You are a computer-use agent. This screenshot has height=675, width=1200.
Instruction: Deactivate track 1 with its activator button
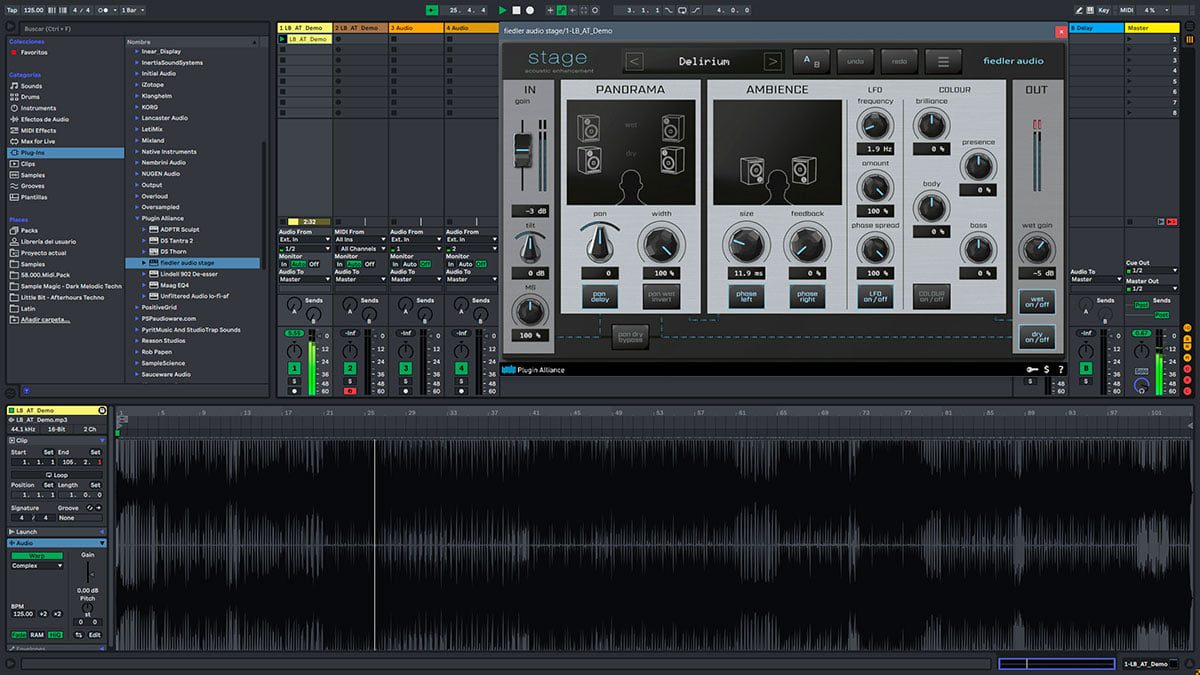pos(295,369)
